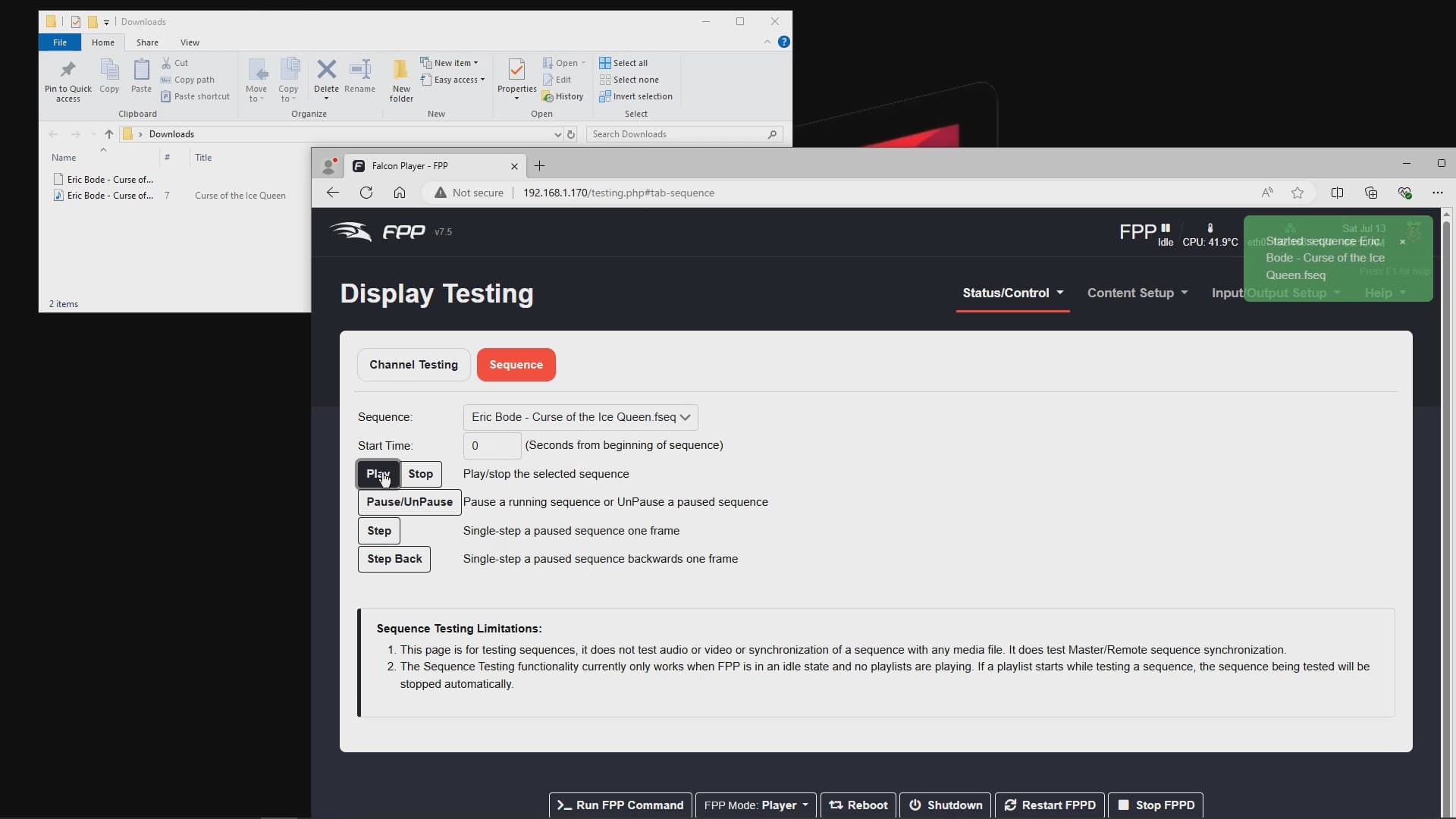Image resolution: width=1456 pixels, height=819 pixels.
Task: Click the Delete icon in Explorer ribbon
Action: tap(326, 80)
